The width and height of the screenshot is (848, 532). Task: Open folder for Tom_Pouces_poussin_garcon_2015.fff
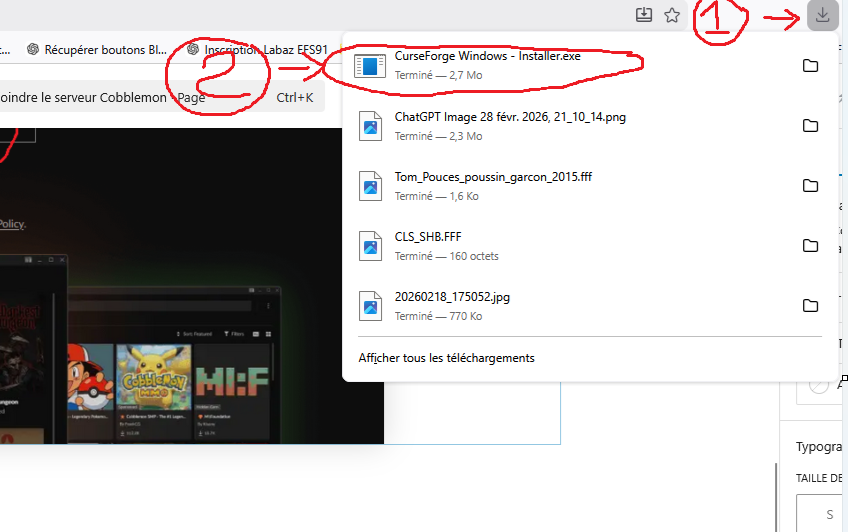(x=810, y=186)
